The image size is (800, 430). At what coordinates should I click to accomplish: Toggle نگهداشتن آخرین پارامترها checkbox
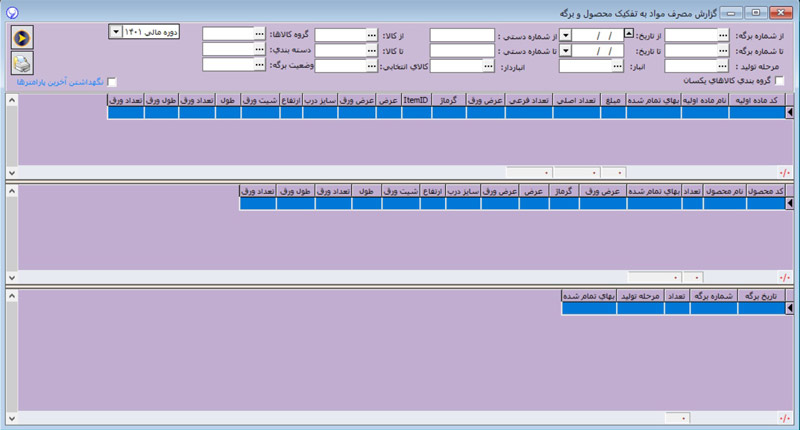pos(112,81)
